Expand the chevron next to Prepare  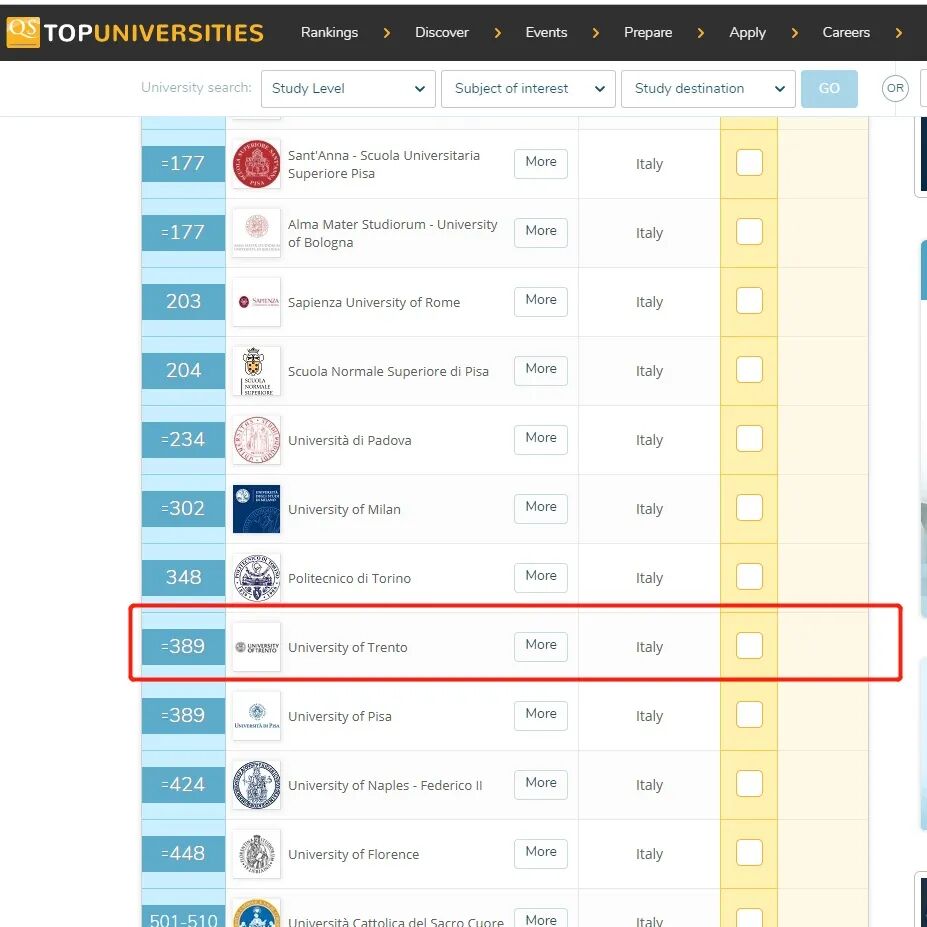(701, 33)
